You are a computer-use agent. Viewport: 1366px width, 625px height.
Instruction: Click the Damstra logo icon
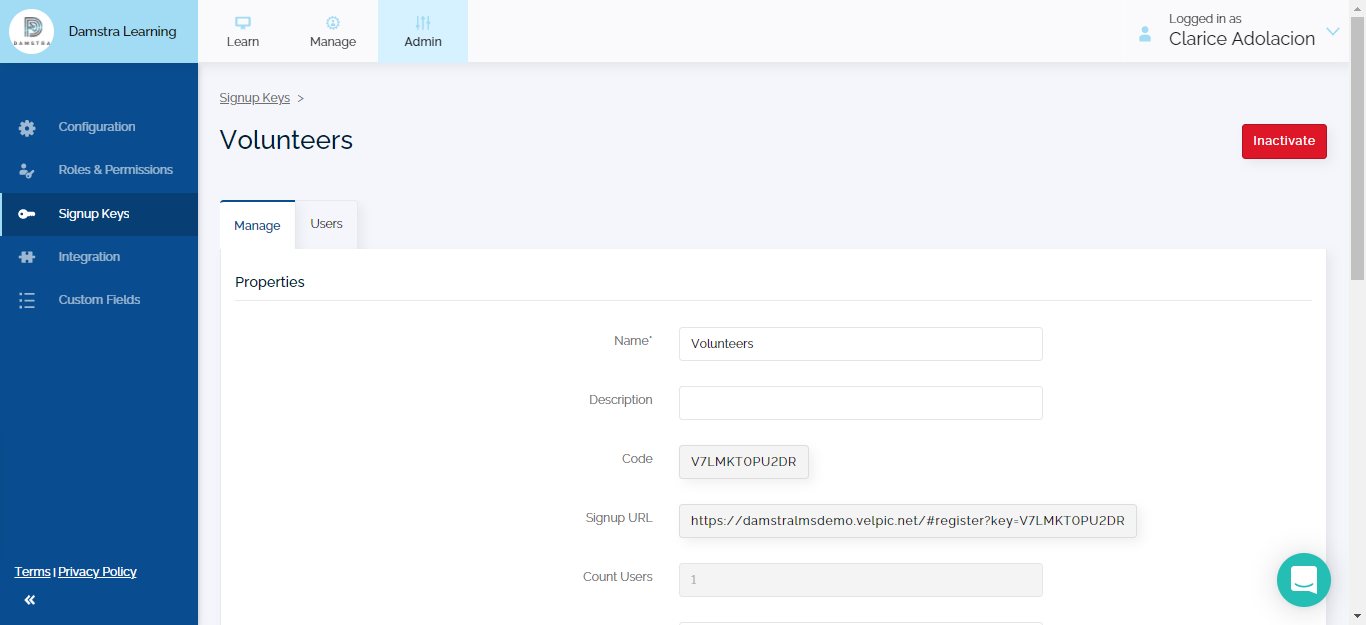[x=31, y=31]
